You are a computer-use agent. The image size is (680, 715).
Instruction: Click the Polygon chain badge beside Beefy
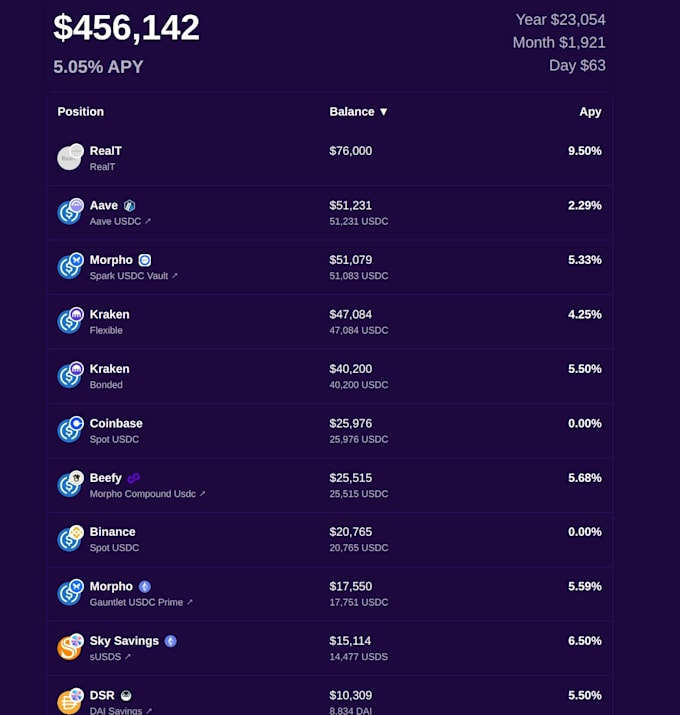134,478
